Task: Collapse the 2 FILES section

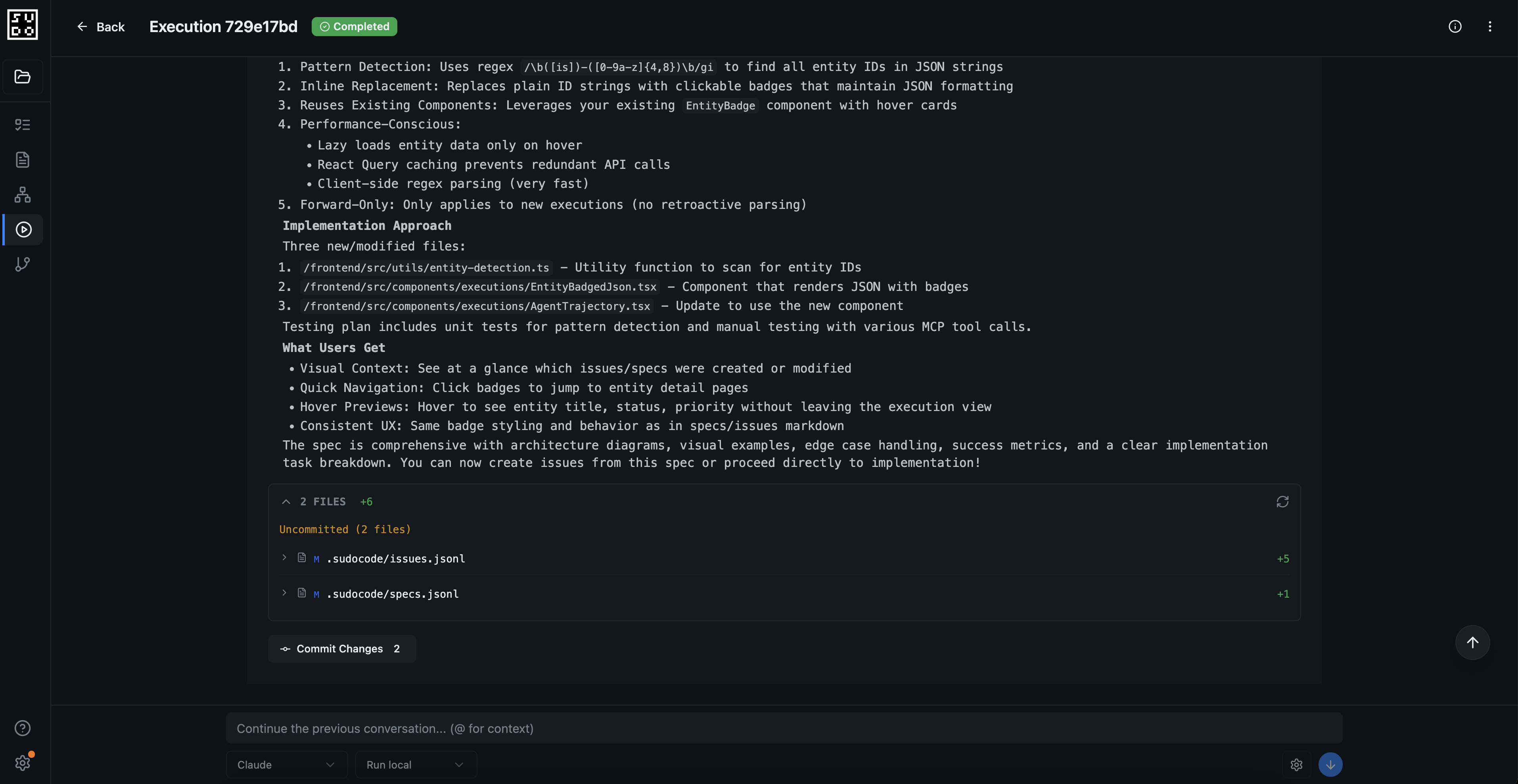Action: point(286,501)
